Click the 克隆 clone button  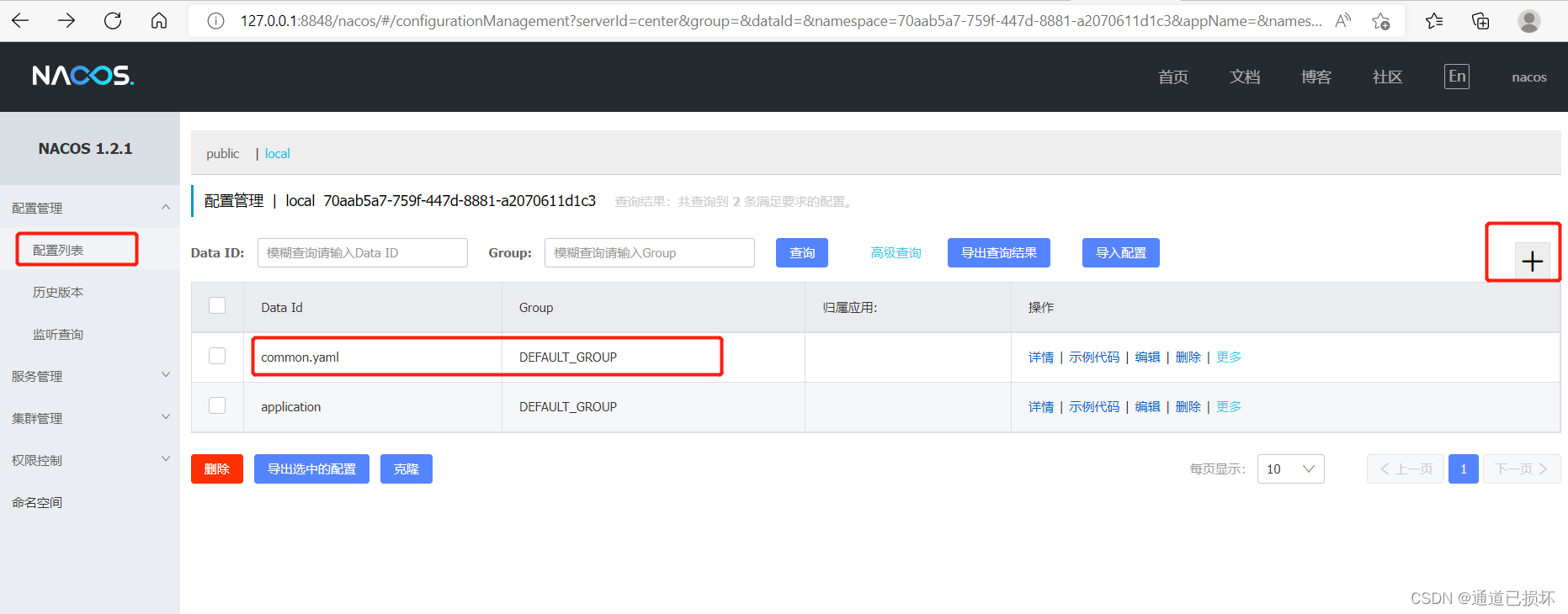coord(407,468)
